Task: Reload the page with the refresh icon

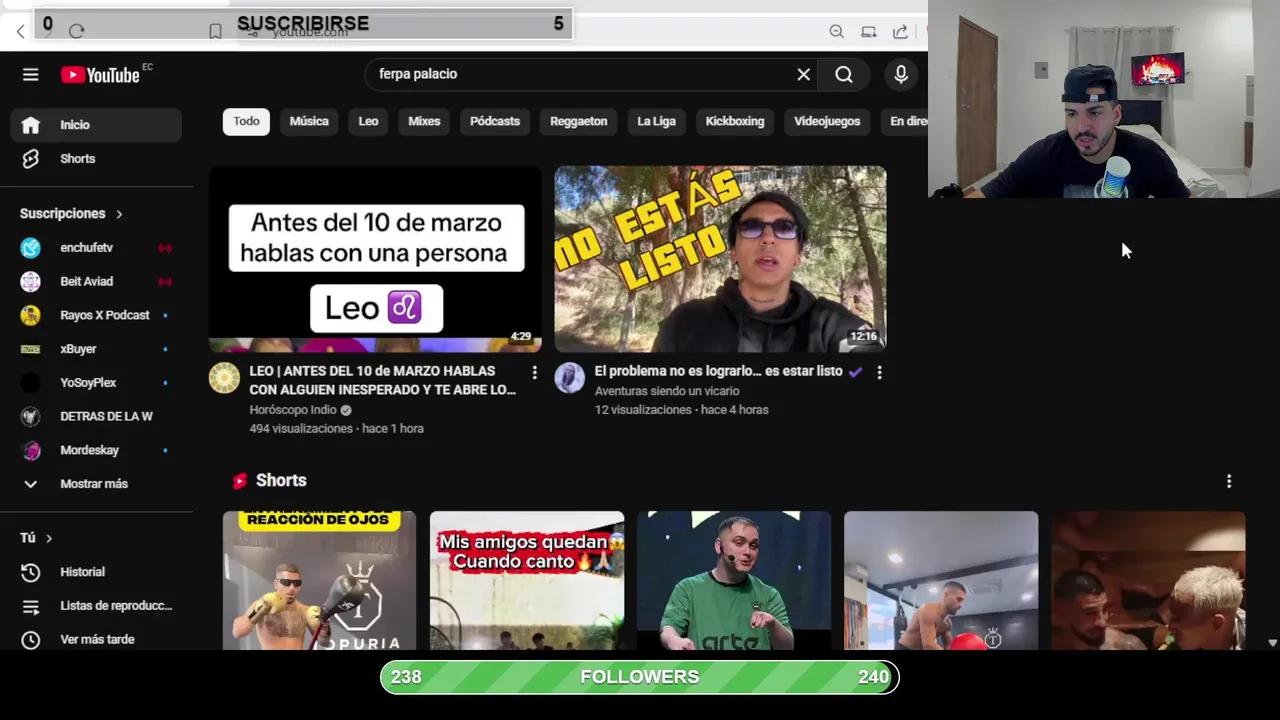Action: coord(76,32)
